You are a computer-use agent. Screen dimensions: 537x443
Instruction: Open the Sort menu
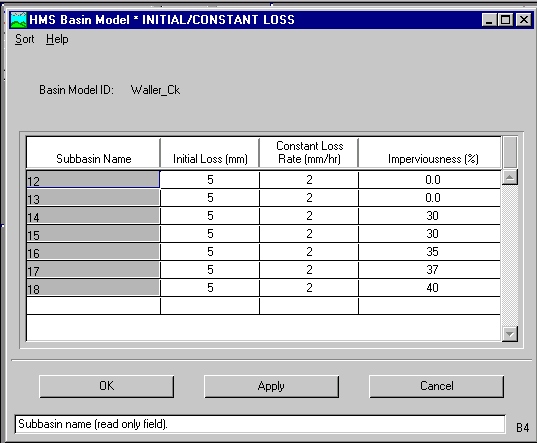[24, 39]
